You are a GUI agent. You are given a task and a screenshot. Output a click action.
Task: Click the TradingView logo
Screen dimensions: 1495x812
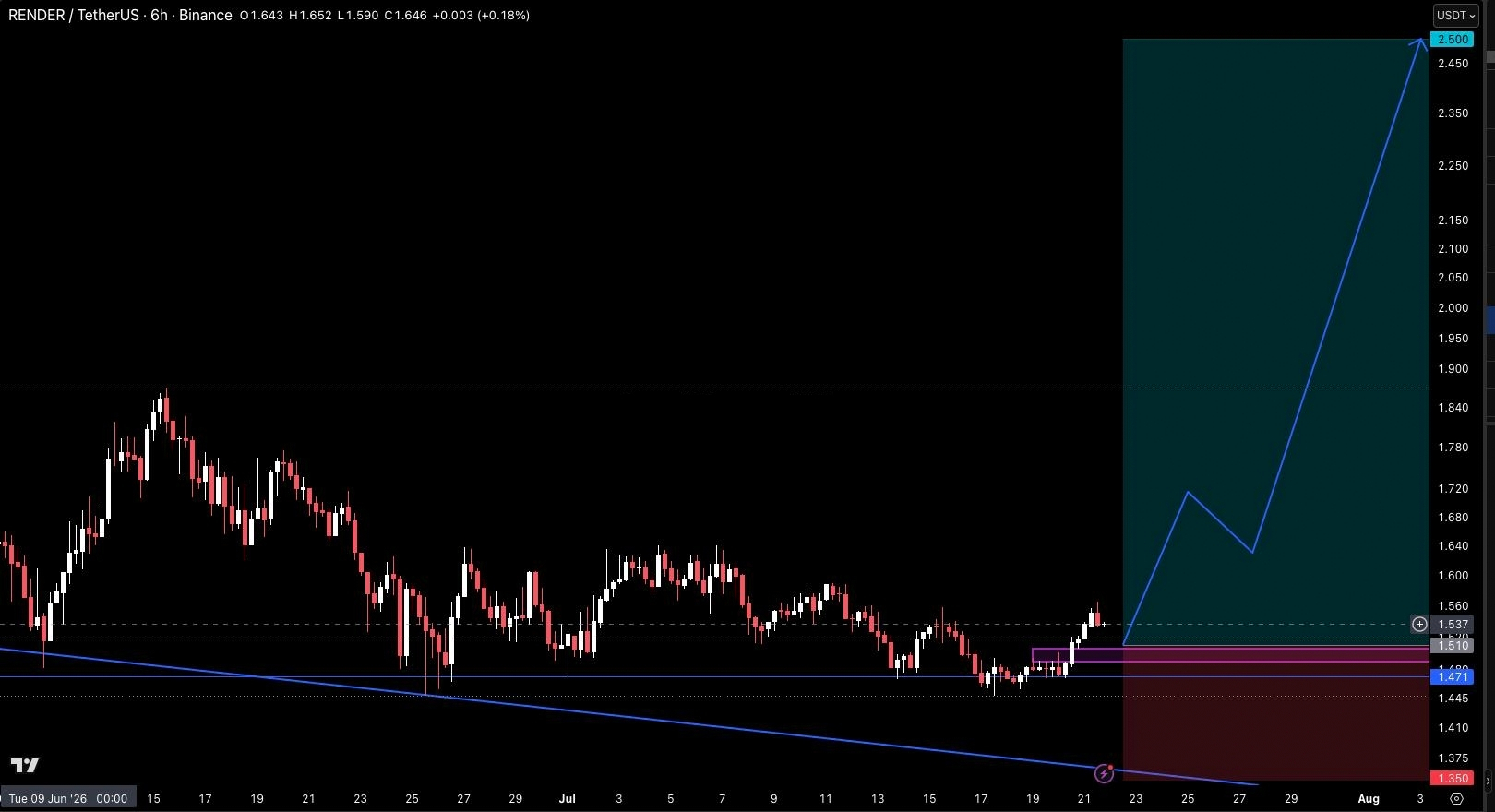(25, 765)
